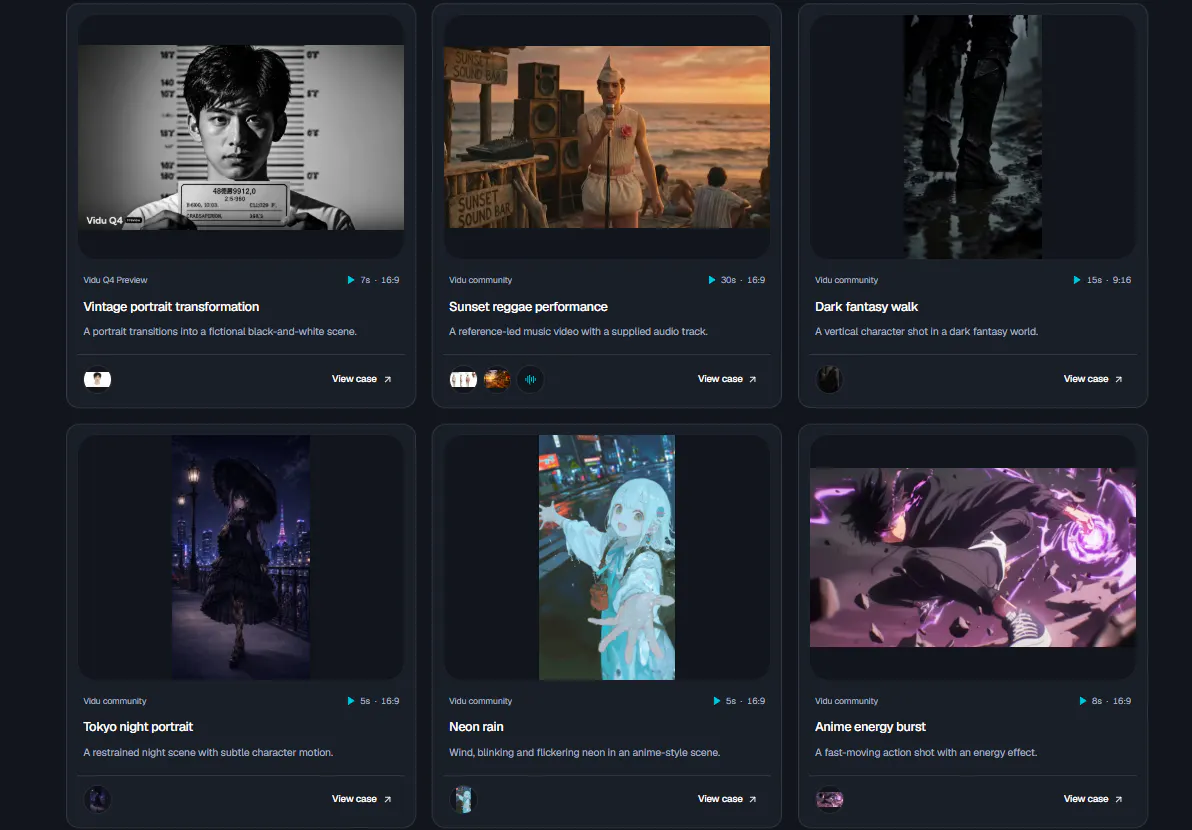The image size is (1192, 830).
Task: Click the description 'A vertical character shot in a dark fantasy world.'
Action: click(x=926, y=331)
